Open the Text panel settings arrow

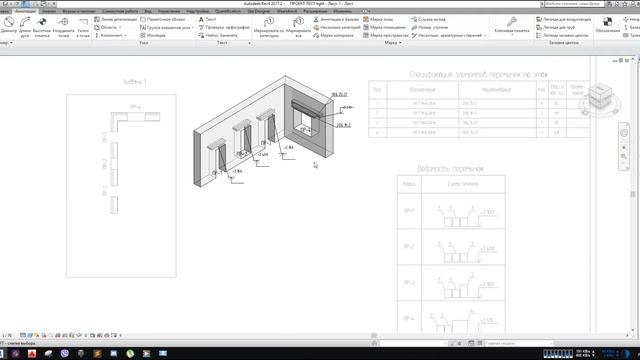click(249, 43)
